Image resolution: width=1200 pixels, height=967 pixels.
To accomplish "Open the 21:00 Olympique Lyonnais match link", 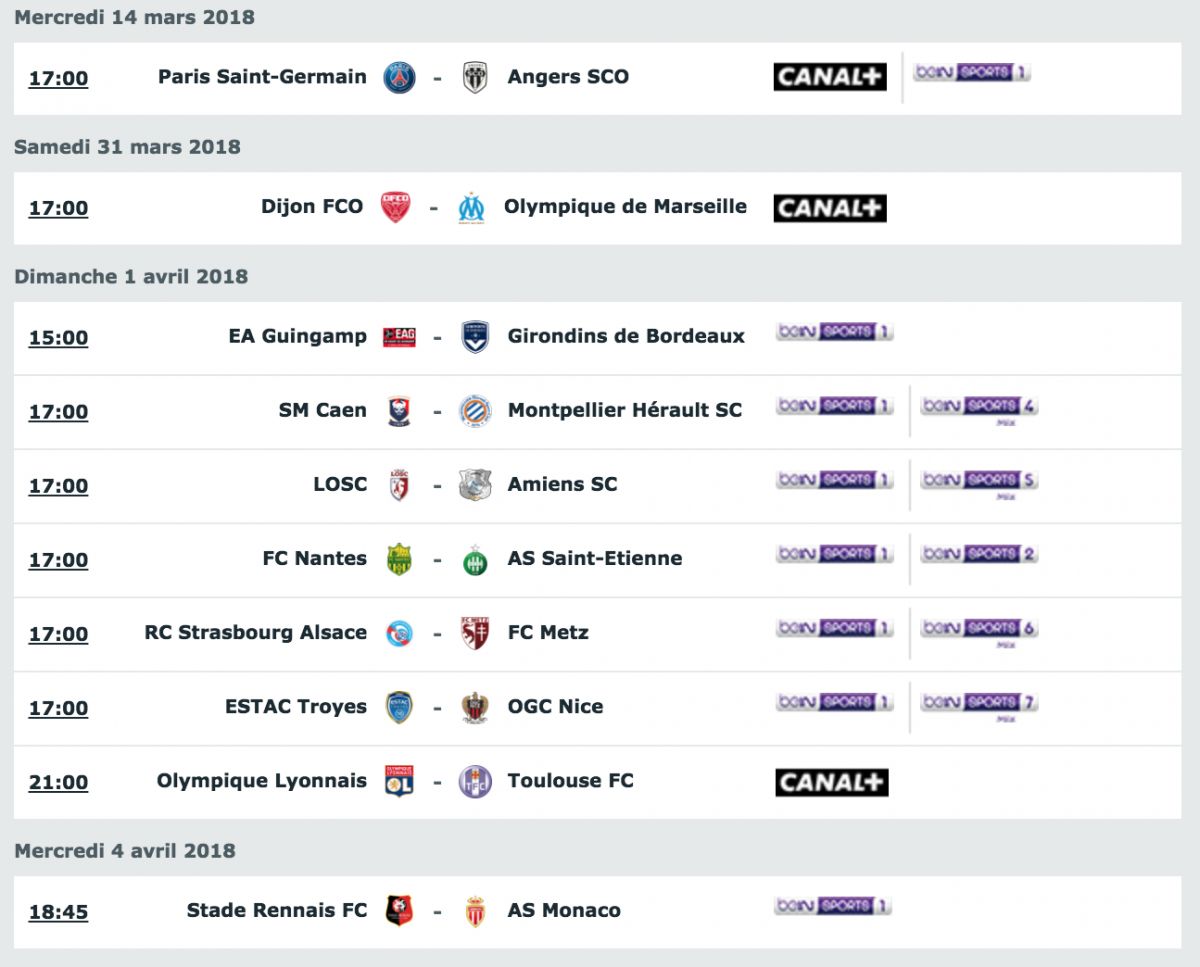I will [x=58, y=782].
